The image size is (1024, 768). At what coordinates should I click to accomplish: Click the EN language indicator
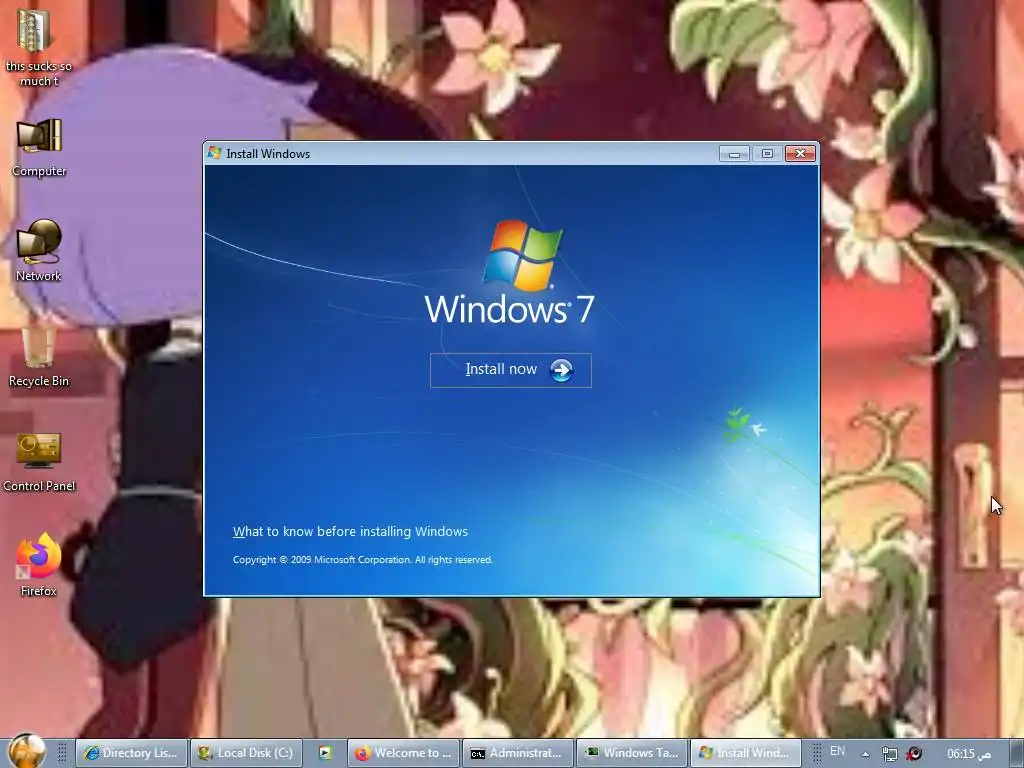click(837, 752)
